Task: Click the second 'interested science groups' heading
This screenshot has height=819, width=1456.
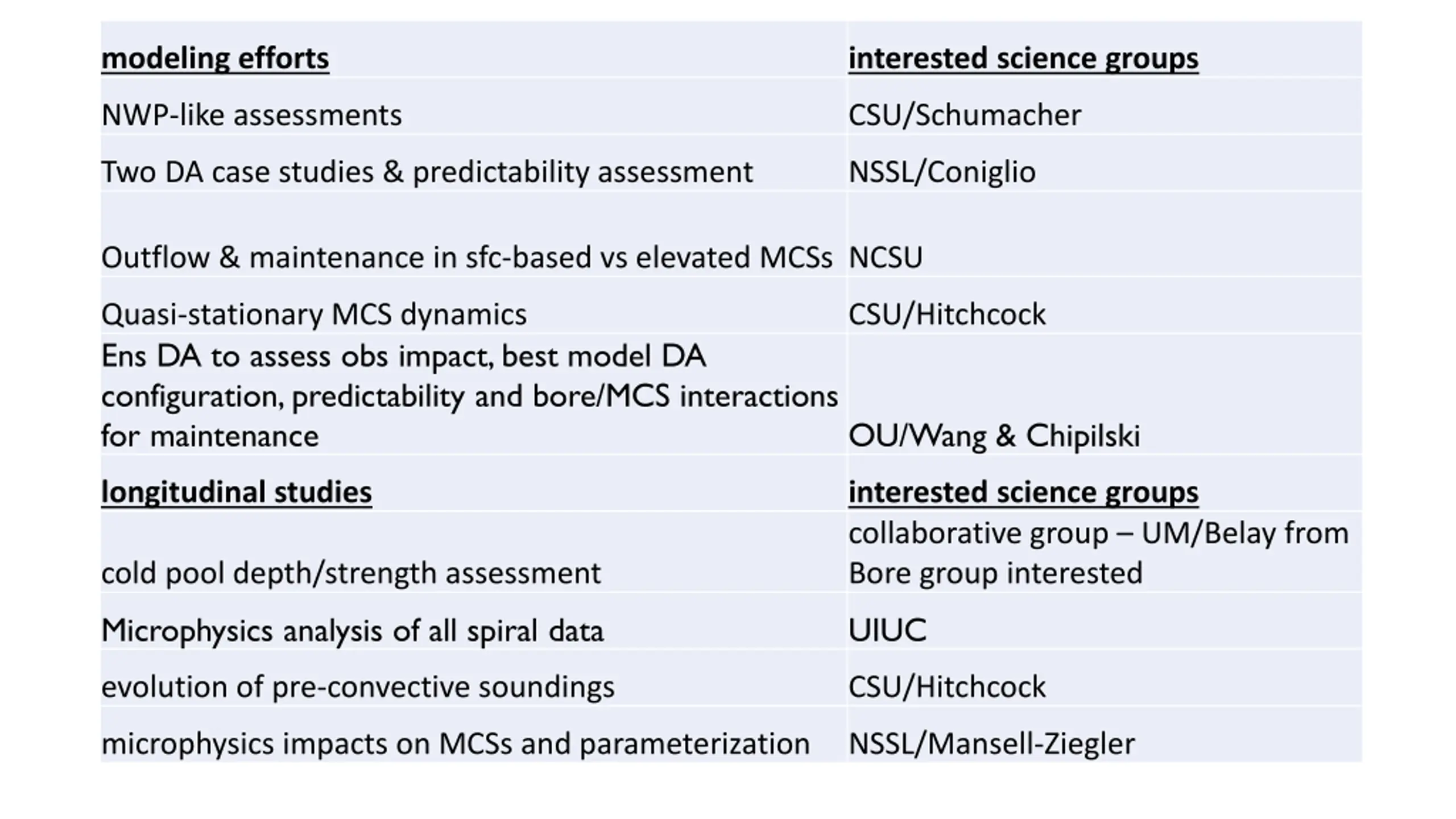Action: point(1023,492)
